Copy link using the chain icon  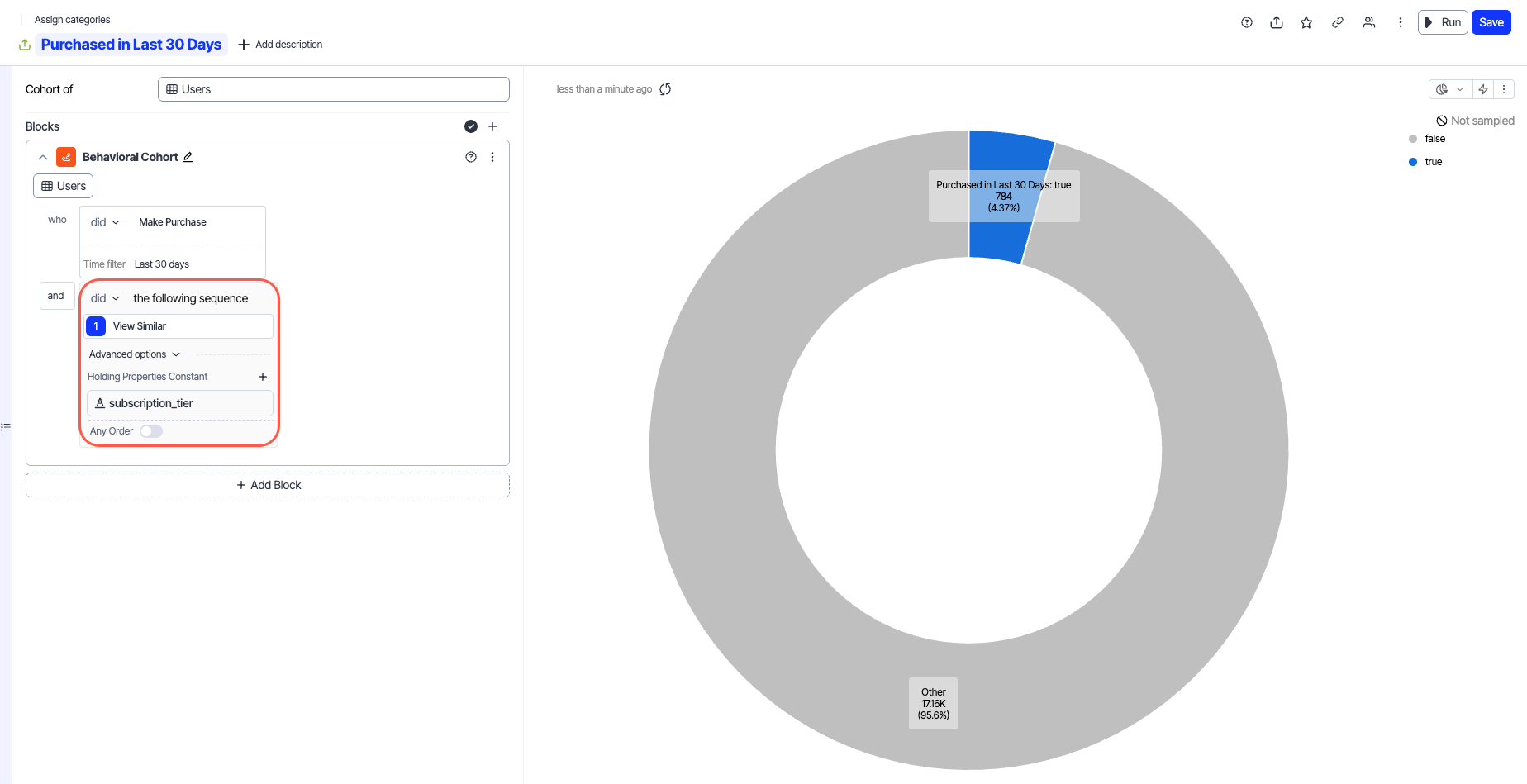point(1337,22)
